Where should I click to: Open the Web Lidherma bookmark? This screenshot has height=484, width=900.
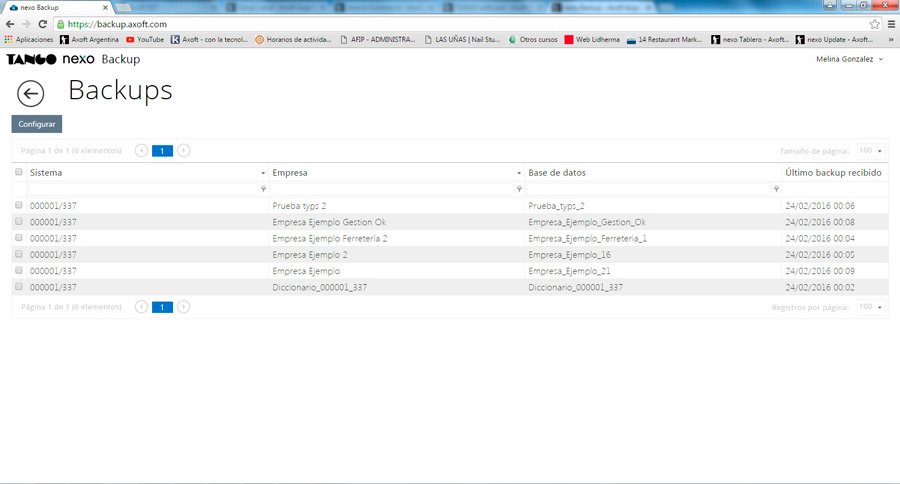[x=592, y=40]
